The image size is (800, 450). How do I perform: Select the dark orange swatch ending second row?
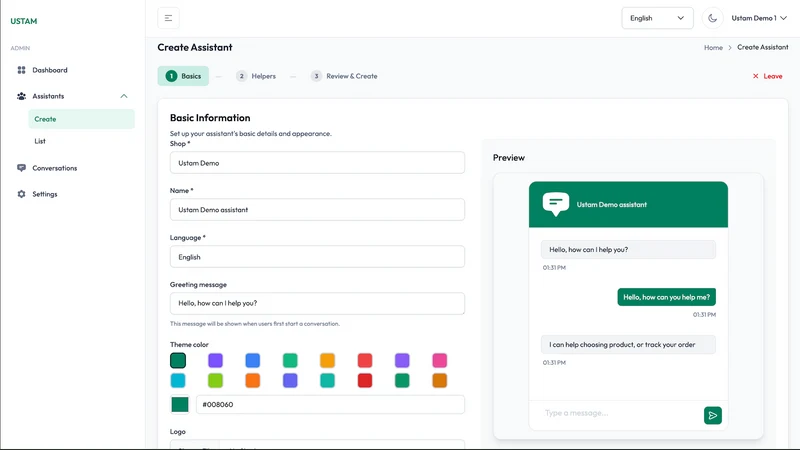440,381
